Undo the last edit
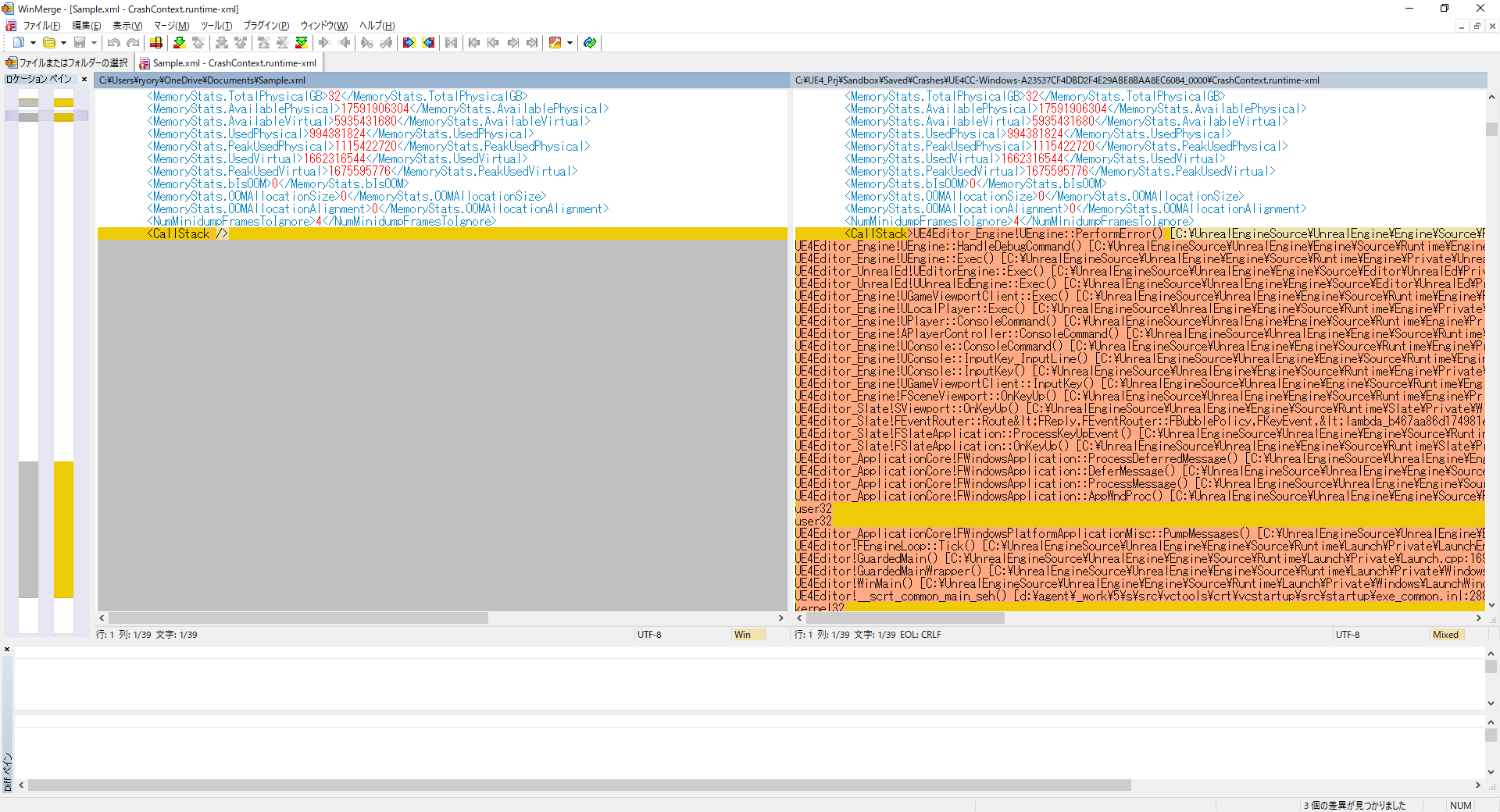This screenshot has width=1500, height=812. click(113, 43)
